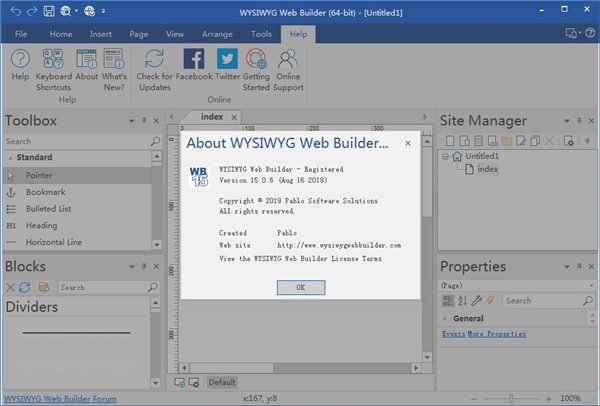Click OK in the About dialog

click(x=301, y=287)
